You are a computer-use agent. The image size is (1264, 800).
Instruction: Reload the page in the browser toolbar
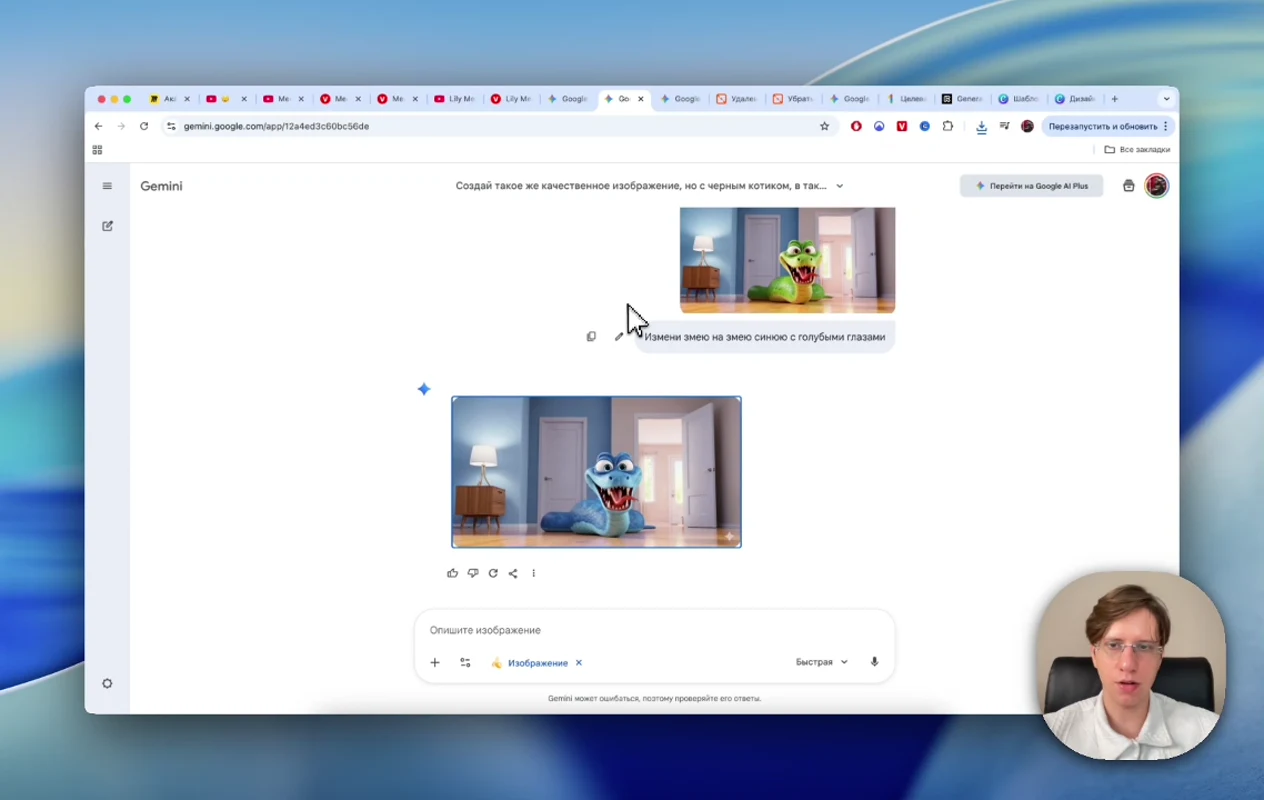[144, 126]
